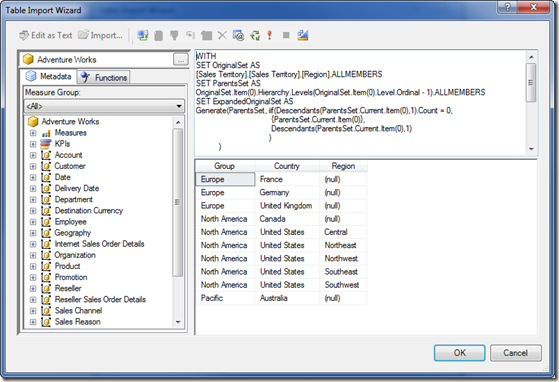Expand the KPIs node
This screenshot has height=382, width=559.
(x=33, y=144)
